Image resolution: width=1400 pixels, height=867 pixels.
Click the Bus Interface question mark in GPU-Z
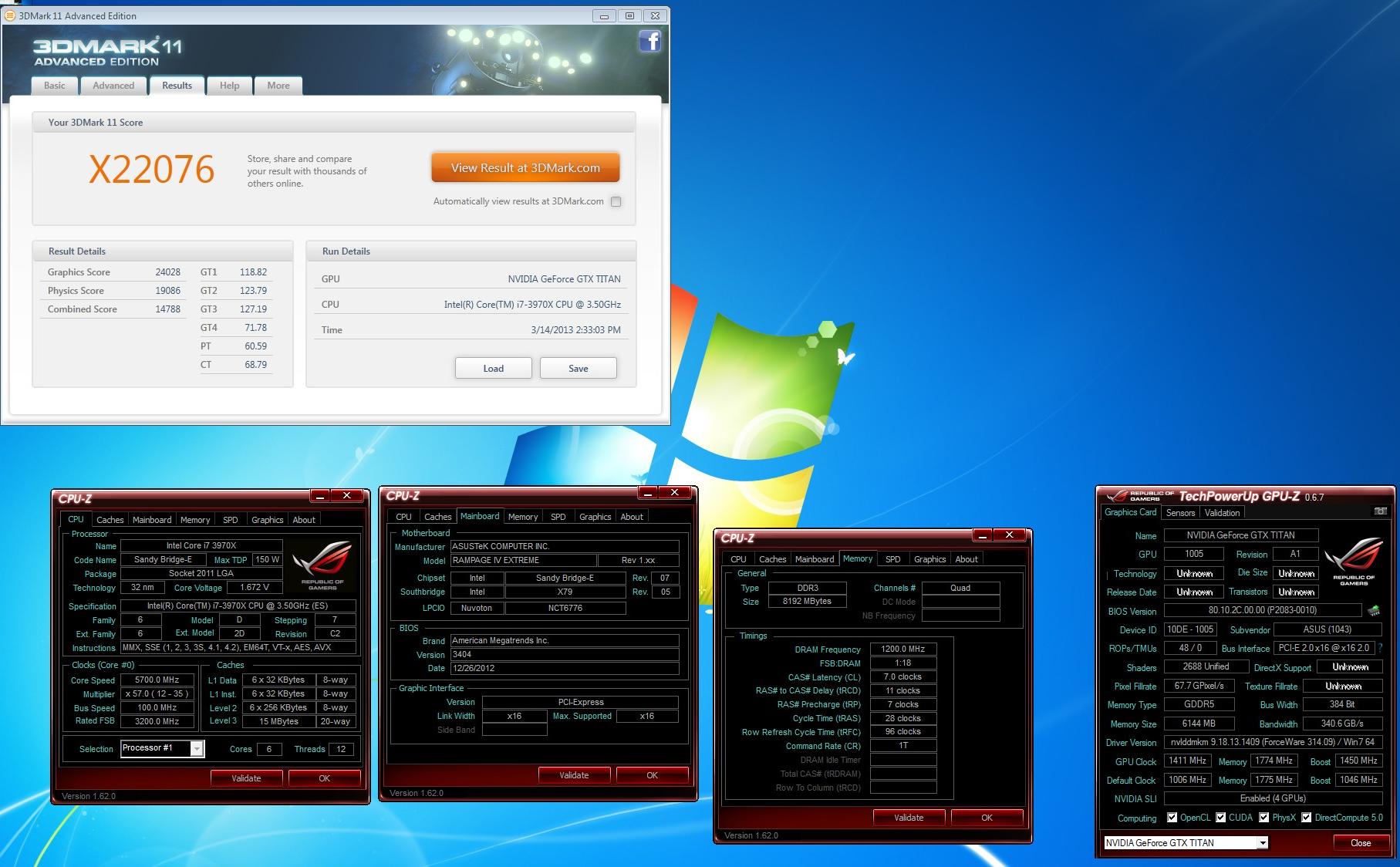(1381, 648)
